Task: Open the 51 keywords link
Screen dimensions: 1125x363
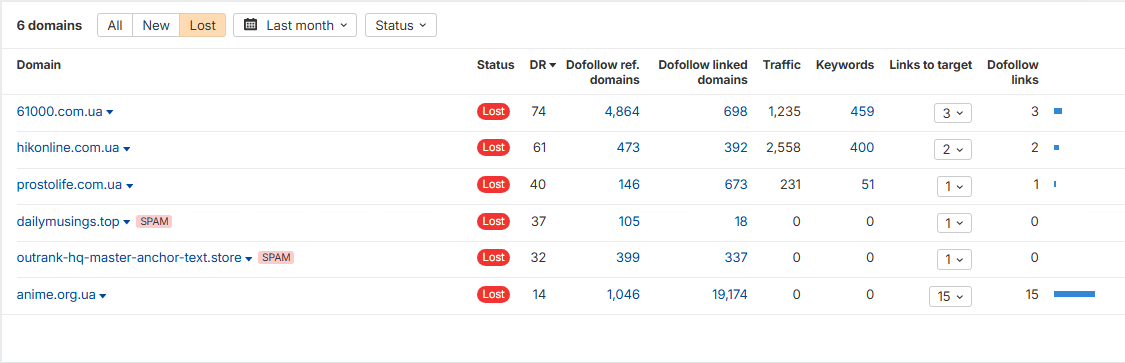Action: click(x=868, y=184)
